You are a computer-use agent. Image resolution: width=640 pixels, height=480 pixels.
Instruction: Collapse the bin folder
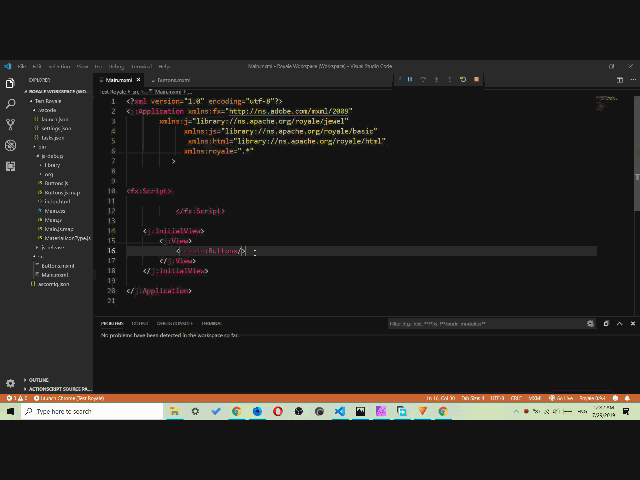pos(42,147)
